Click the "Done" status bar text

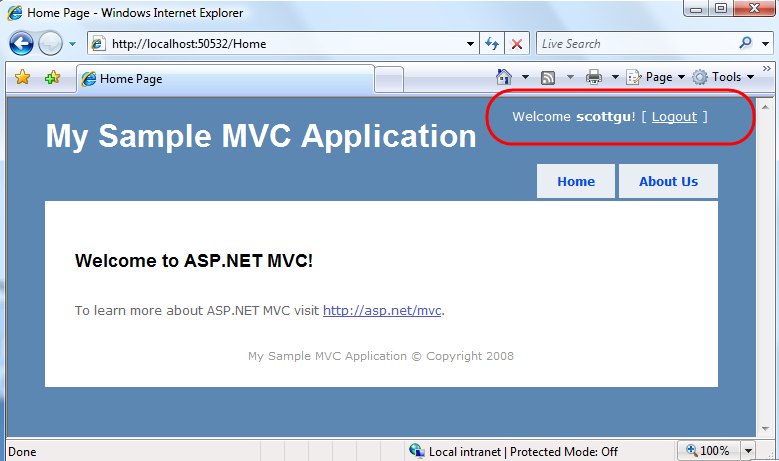(x=22, y=452)
